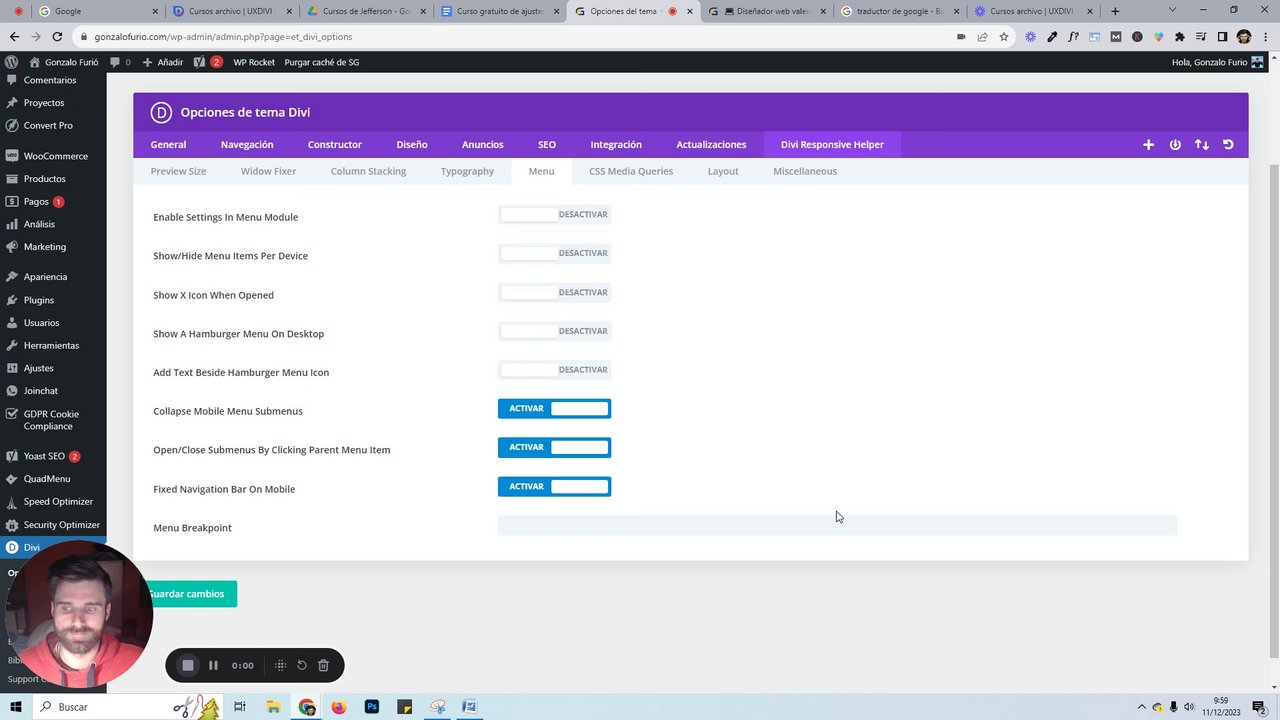
Task: Open File Explorer from the taskbar
Action: coord(272,707)
